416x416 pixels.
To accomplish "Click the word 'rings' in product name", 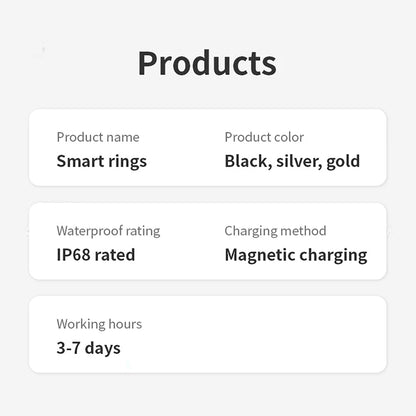I will [128, 162].
